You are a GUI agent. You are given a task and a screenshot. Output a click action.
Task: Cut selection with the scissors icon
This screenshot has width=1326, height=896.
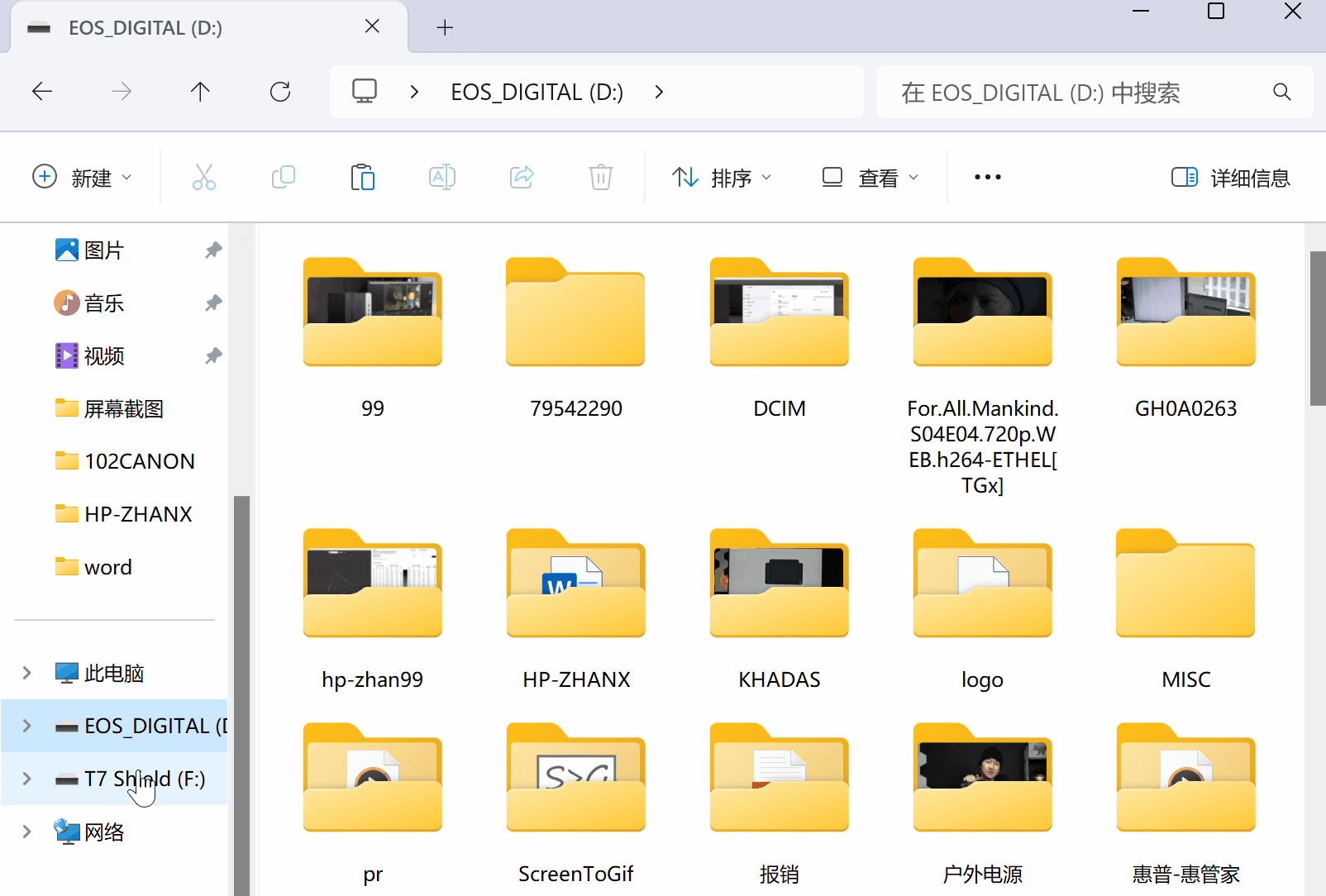204,177
